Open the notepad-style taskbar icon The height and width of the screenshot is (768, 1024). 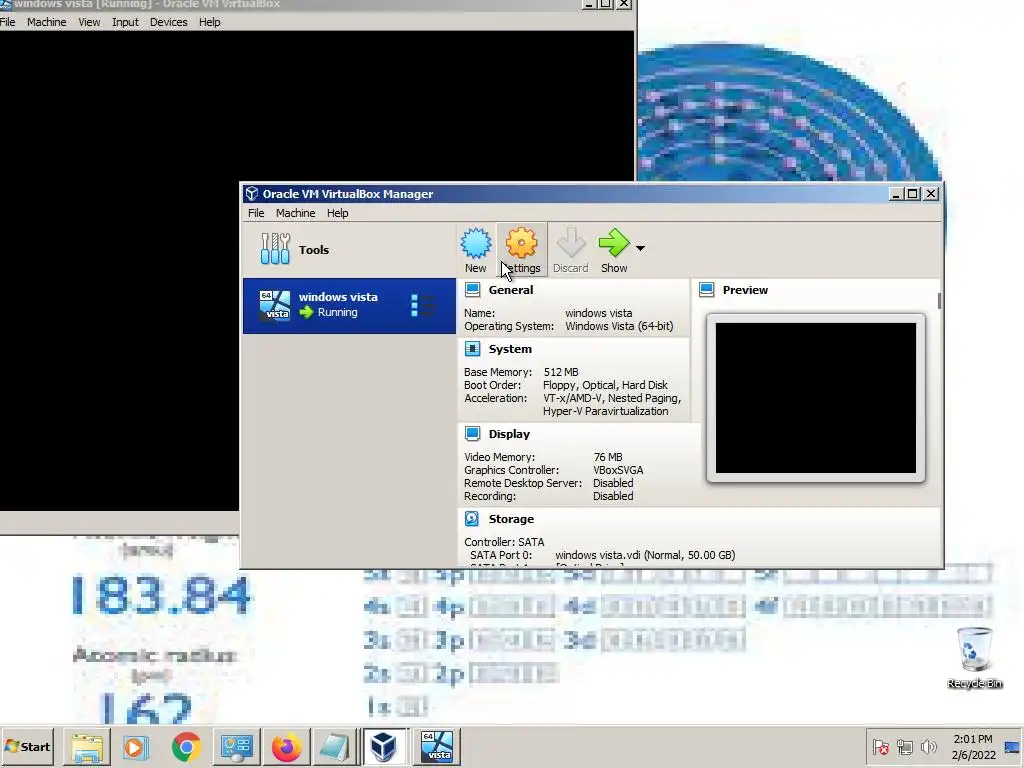(335, 747)
